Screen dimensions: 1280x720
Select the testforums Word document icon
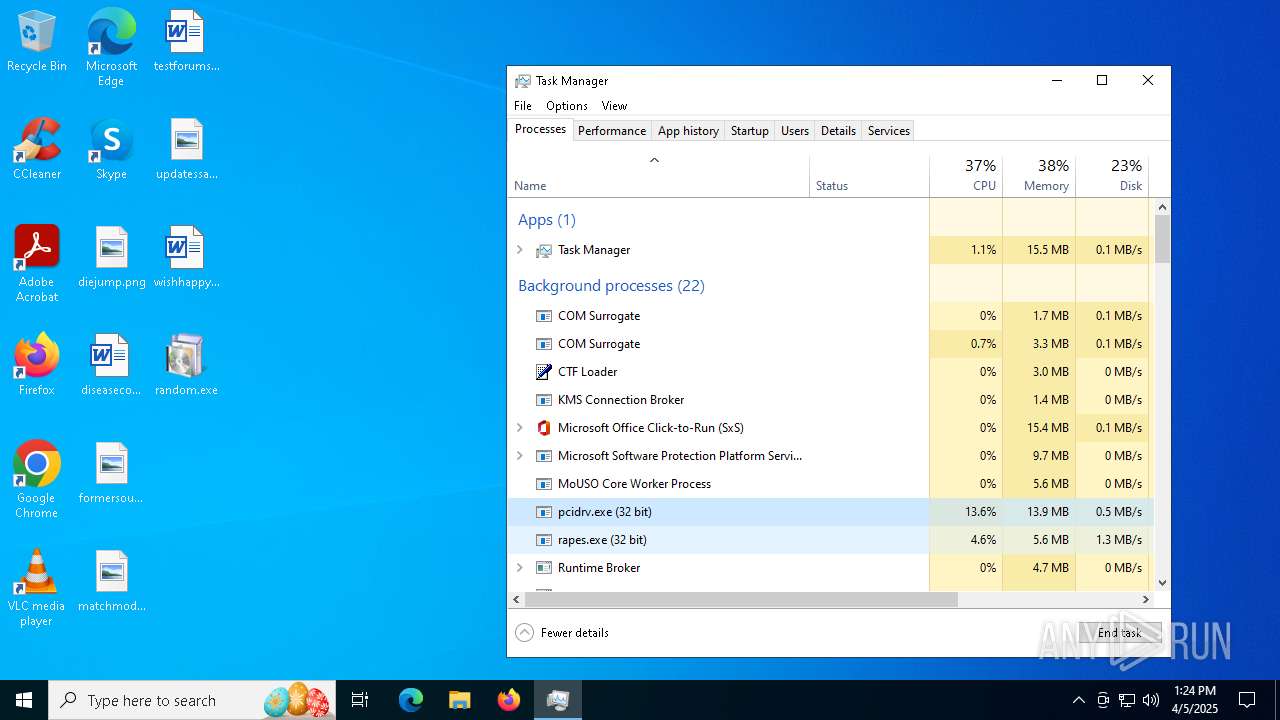coord(186,40)
